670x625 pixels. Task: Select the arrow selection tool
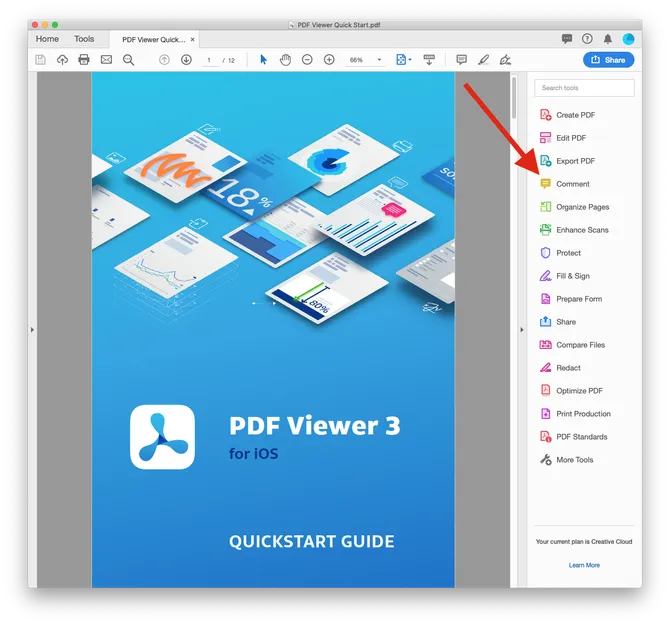tap(263, 60)
